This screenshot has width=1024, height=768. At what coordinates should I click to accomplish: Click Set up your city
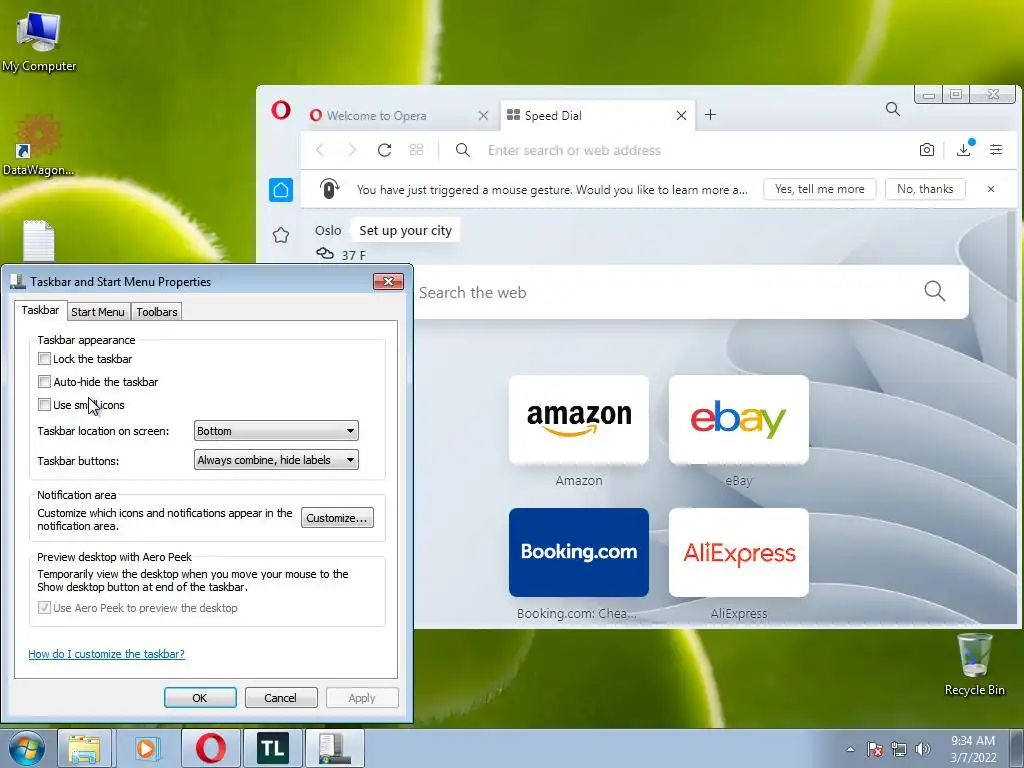(x=405, y=231)
